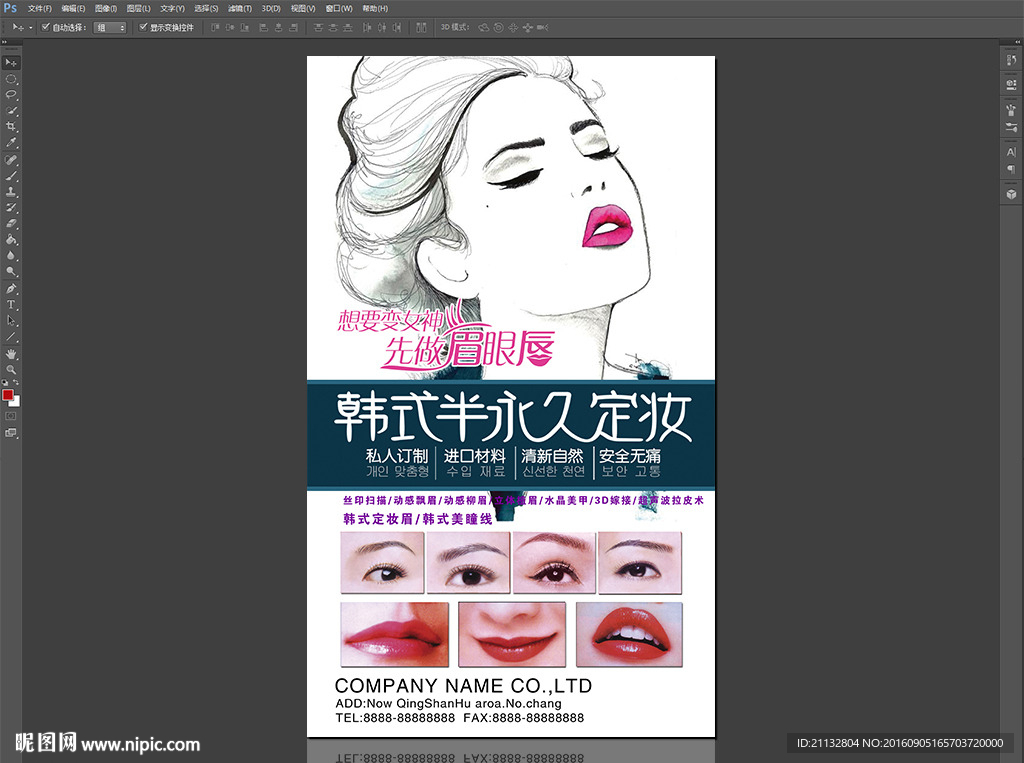Open the 视图(V) menu
The image size is (1024, 763).
tap(303, 8)
